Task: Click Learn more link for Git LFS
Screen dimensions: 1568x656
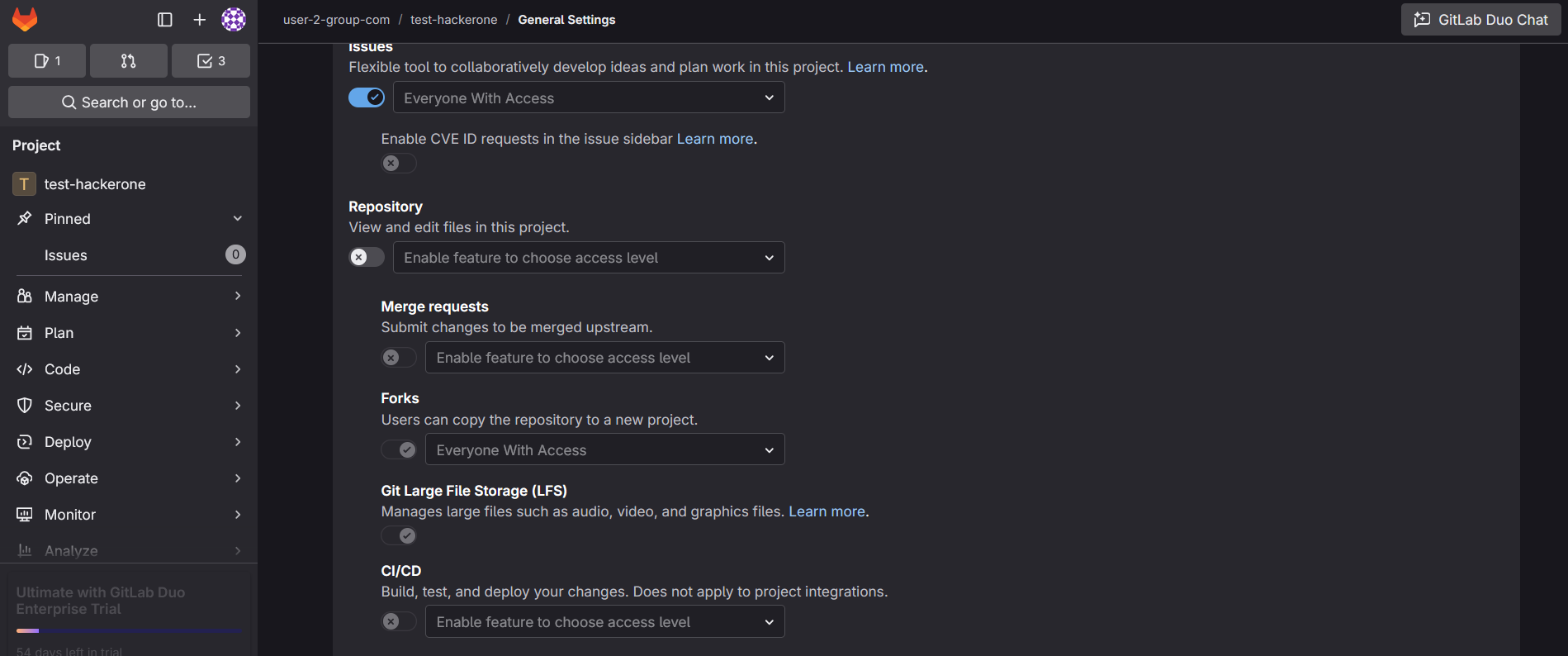Action: click(x=827, y=511)
